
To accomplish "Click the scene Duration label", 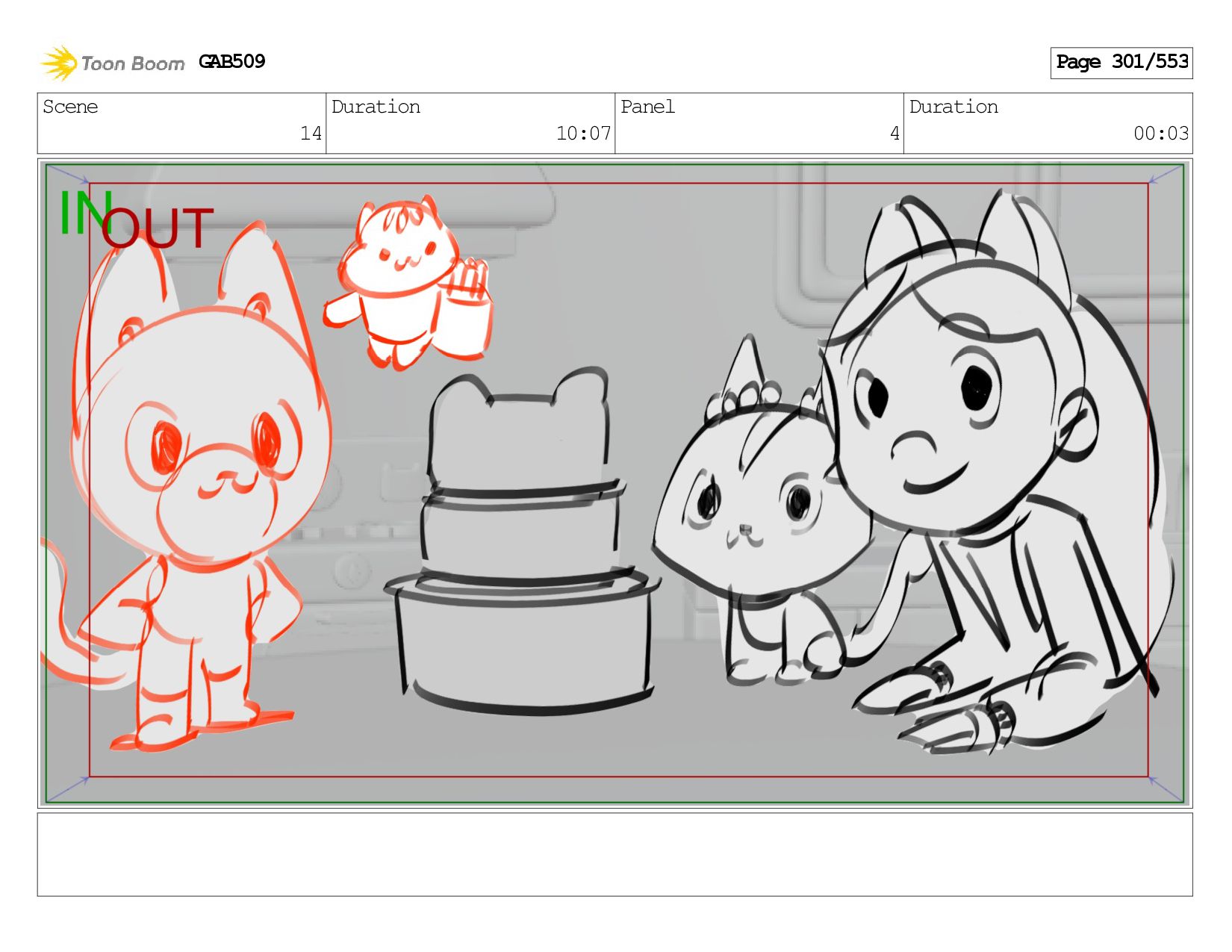I will (x=376, y=107).
